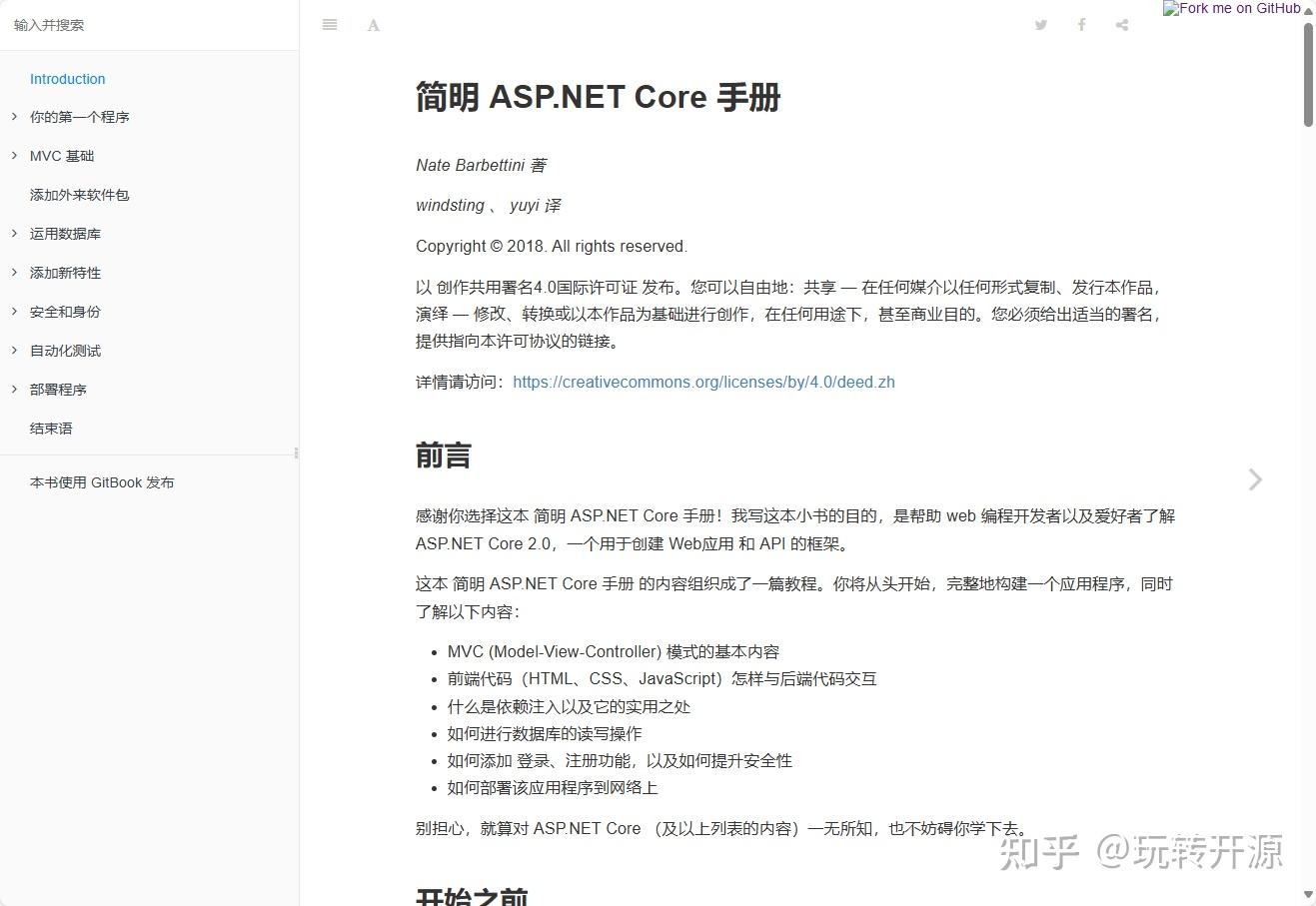Open the 部署程序 chapter link
The height and width of the screenshot is (906, 1316).
pos(58,390)
